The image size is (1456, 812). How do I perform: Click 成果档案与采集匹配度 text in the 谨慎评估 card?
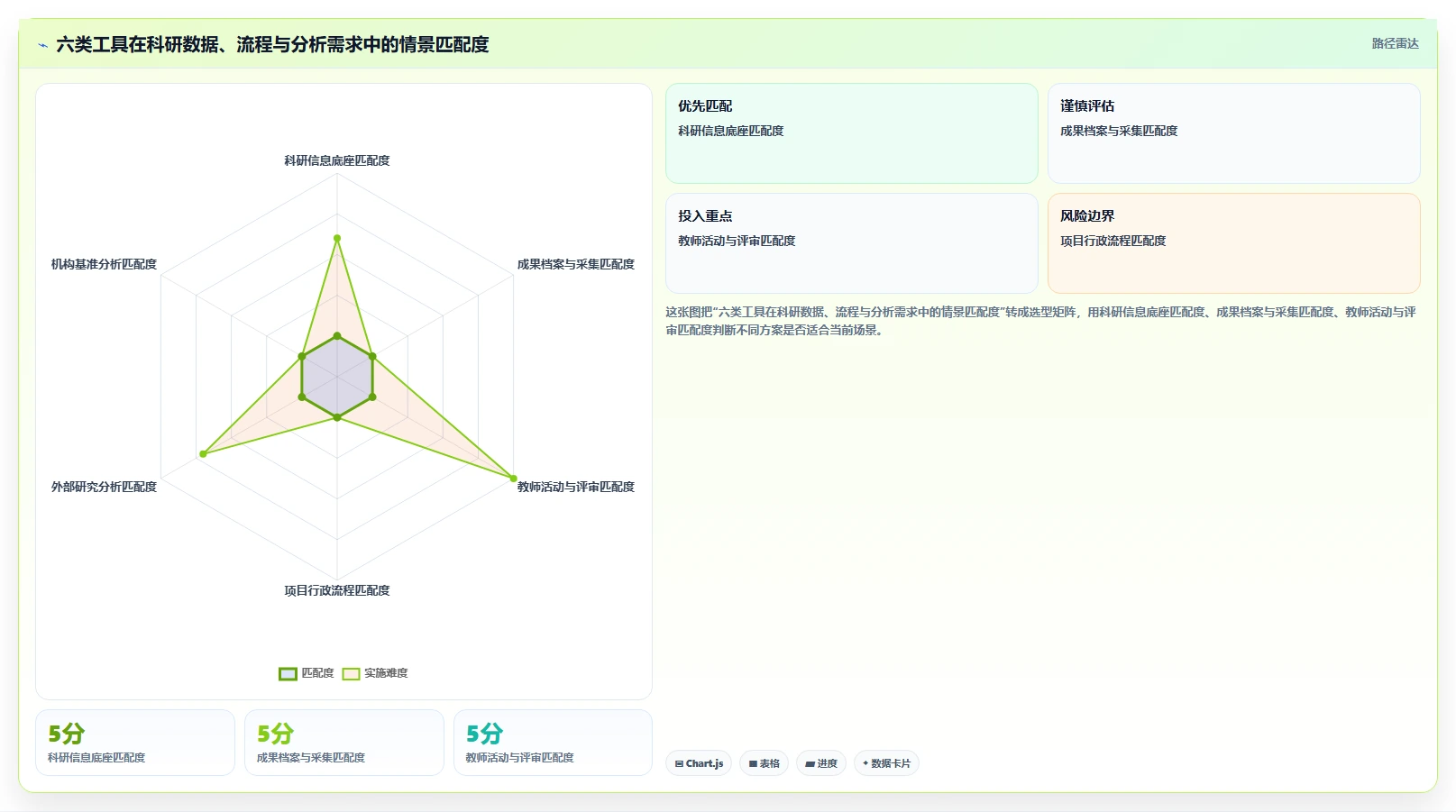1119,131
